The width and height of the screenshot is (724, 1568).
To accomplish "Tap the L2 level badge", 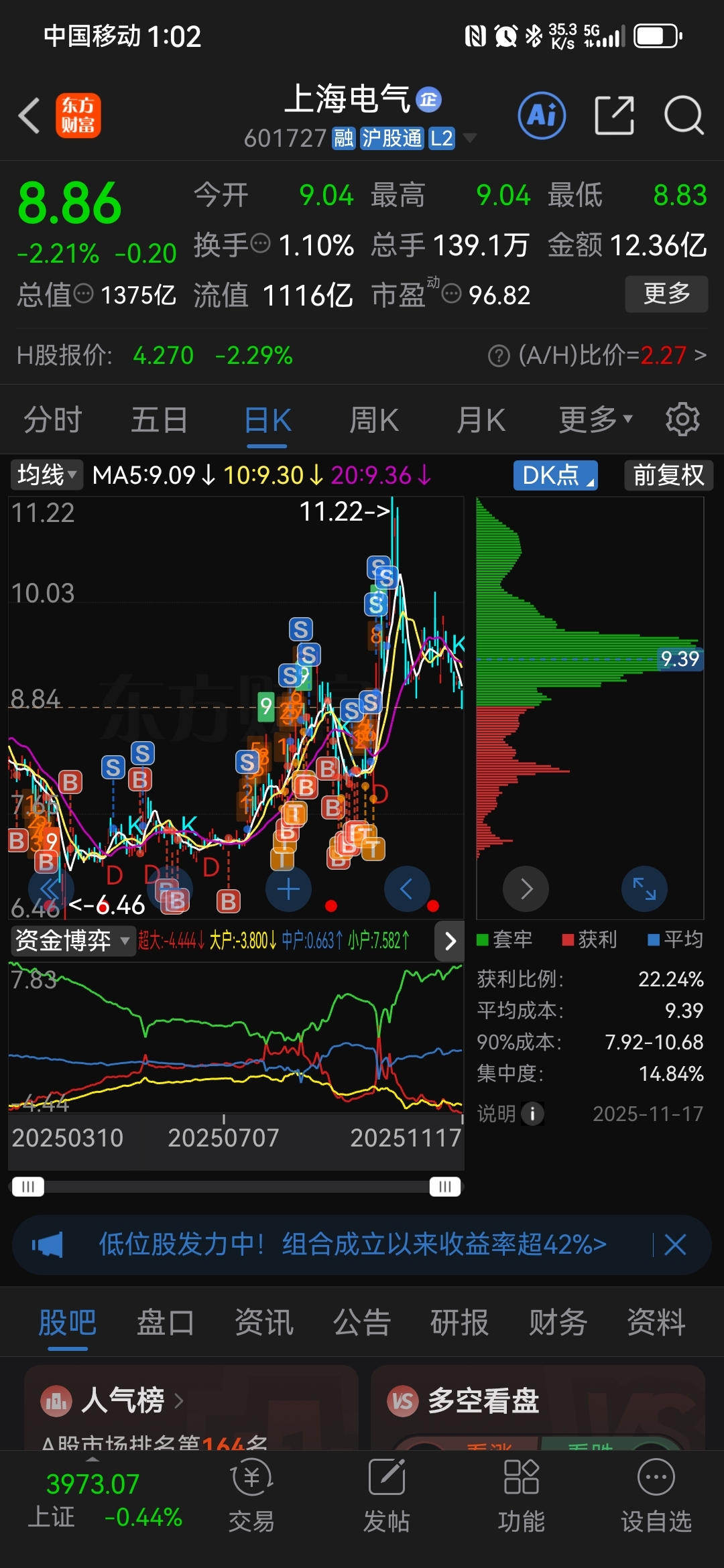I will [x=442, y=138].
